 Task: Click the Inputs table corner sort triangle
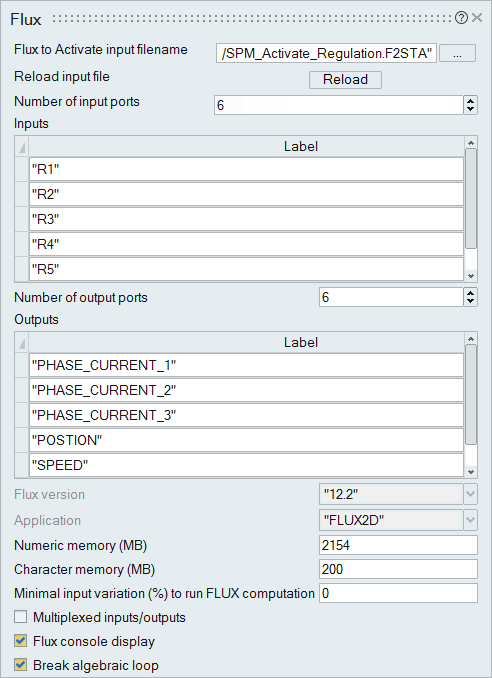(x=22, y=147)
